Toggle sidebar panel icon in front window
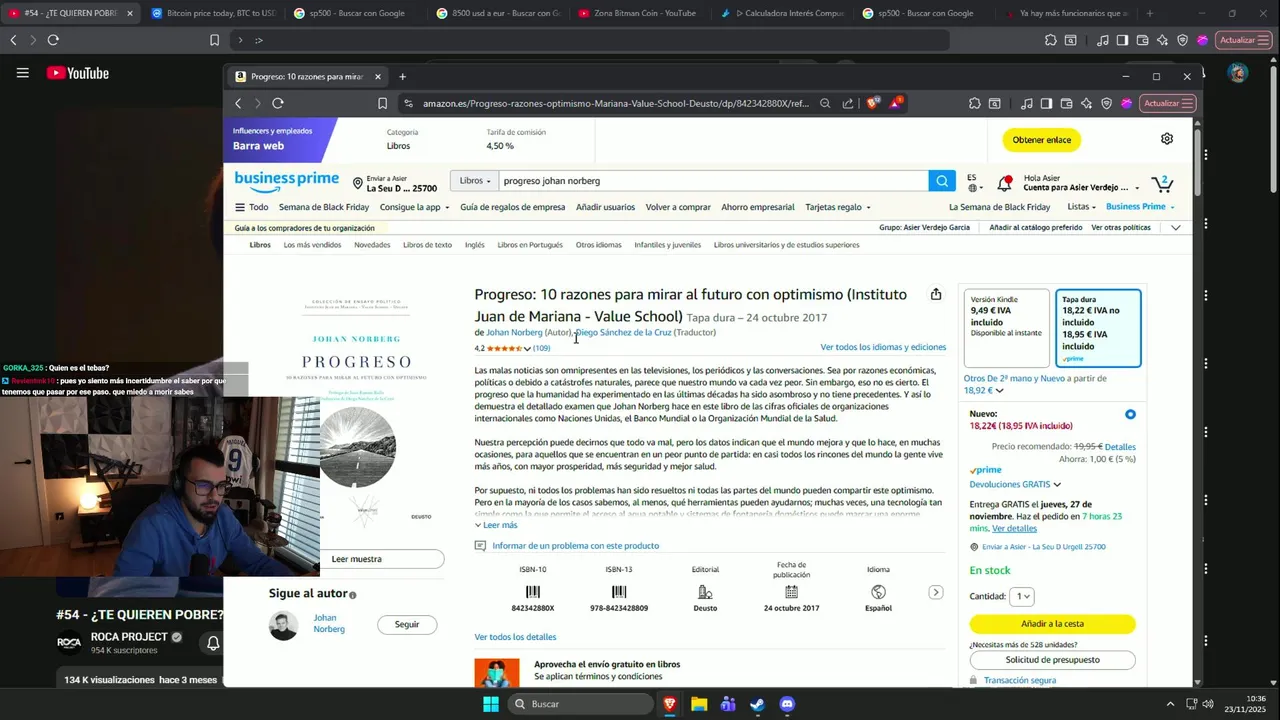Image resolution: width=1280 pixels, height=720 pixels. (1046, 103)
